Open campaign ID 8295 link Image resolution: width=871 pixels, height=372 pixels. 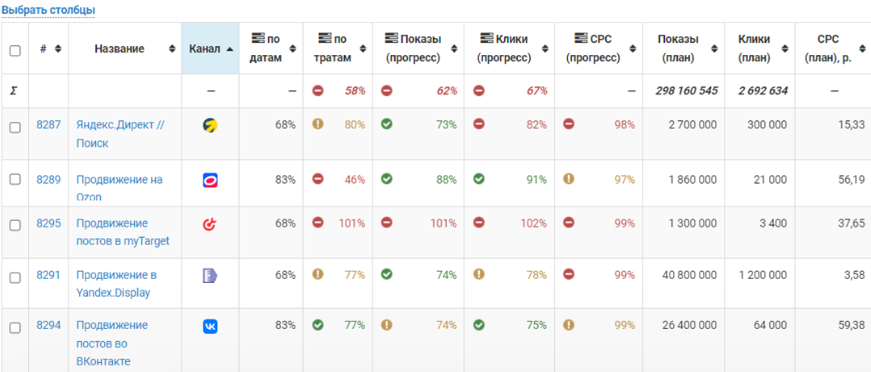[x=49, y=223]
